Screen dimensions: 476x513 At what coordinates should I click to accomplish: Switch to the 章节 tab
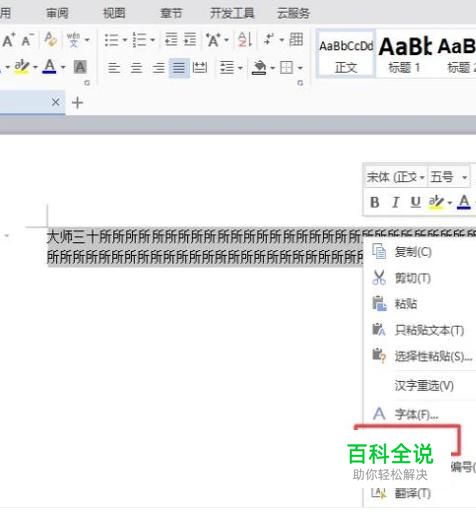click(171, 13)
